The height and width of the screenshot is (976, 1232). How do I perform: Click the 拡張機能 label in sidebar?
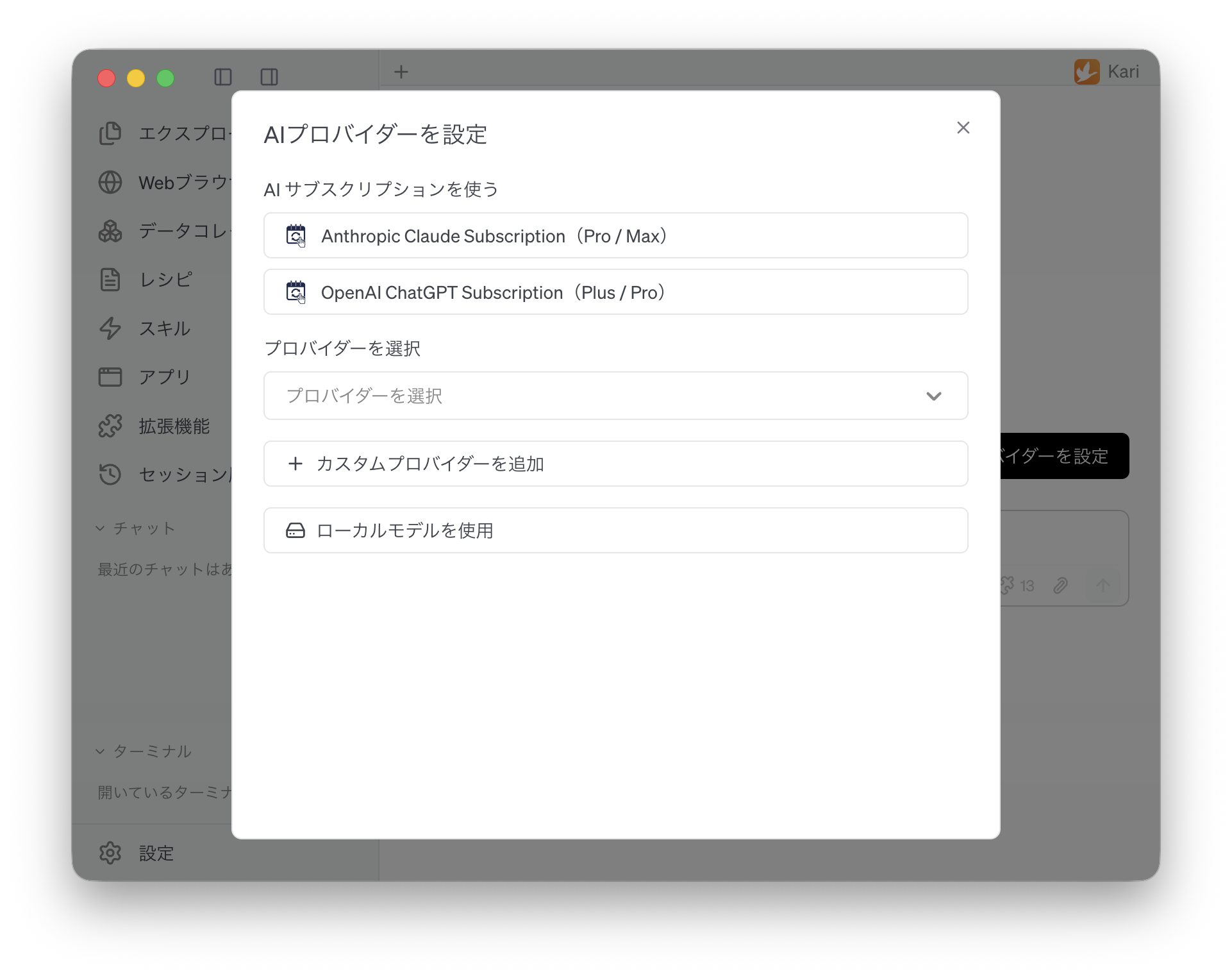pyautogui.click(x=174, y=426)
